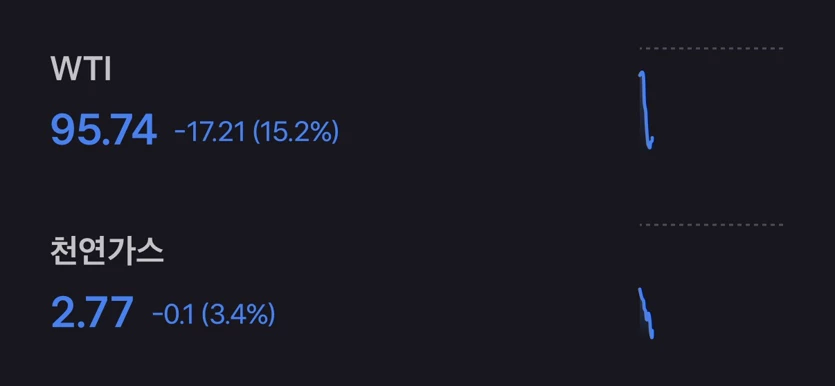
Task: Click the letters 가스 in 천연가스 label
Action: (135, 252)
